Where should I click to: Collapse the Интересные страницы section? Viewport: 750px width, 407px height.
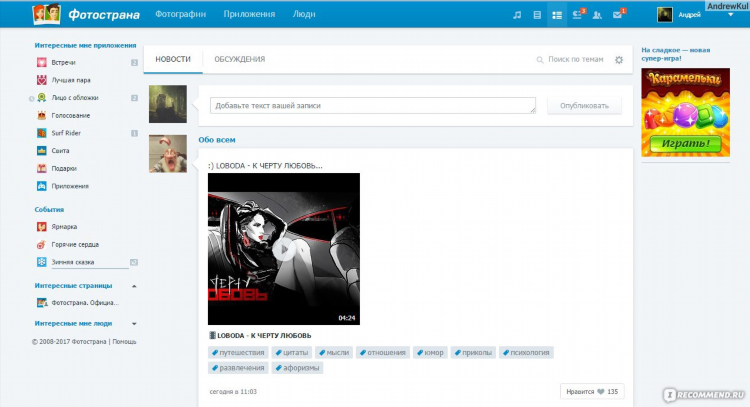coord(134,286)
